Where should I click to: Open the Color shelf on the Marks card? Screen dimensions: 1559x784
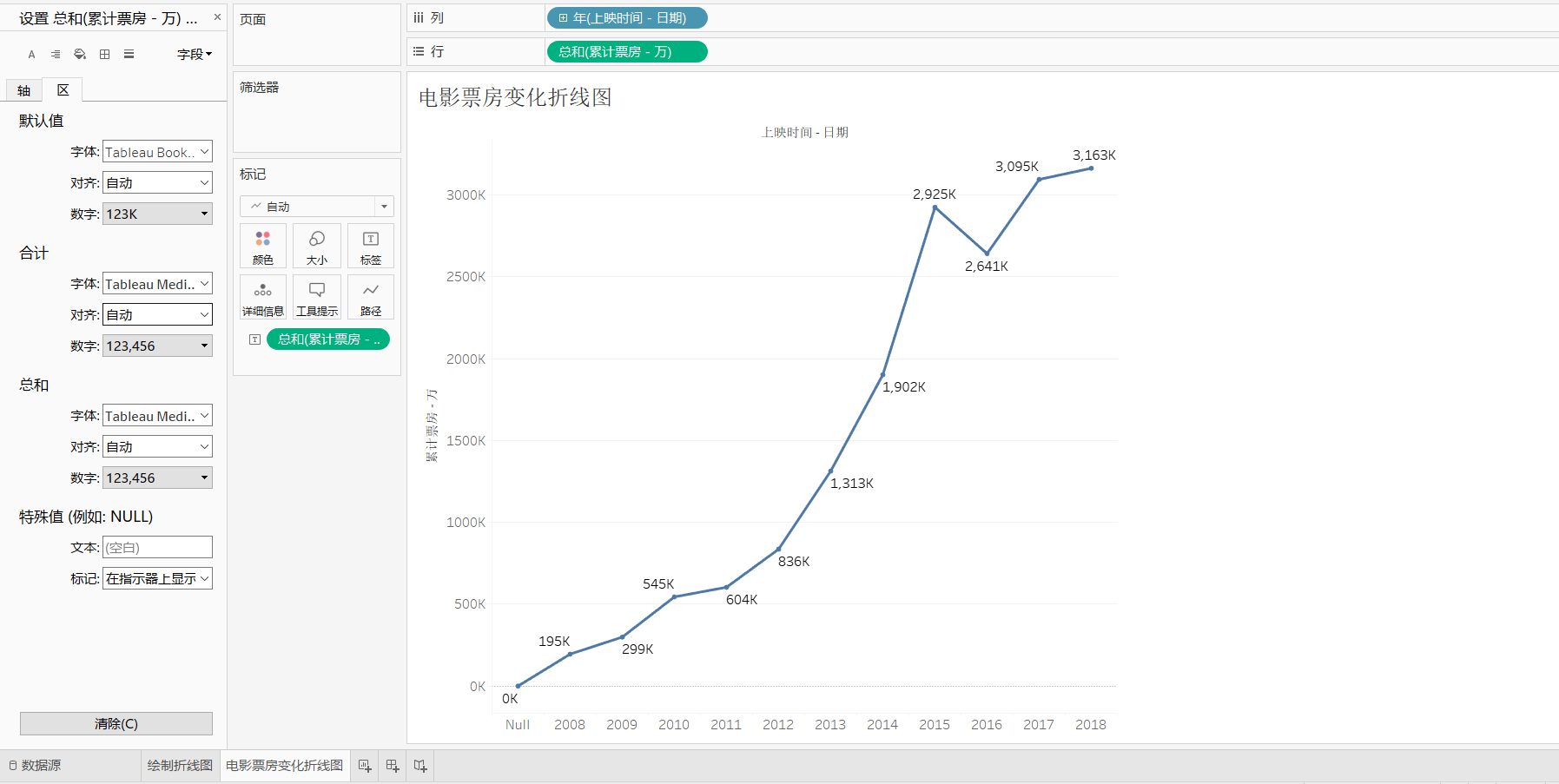coord(263,246)
